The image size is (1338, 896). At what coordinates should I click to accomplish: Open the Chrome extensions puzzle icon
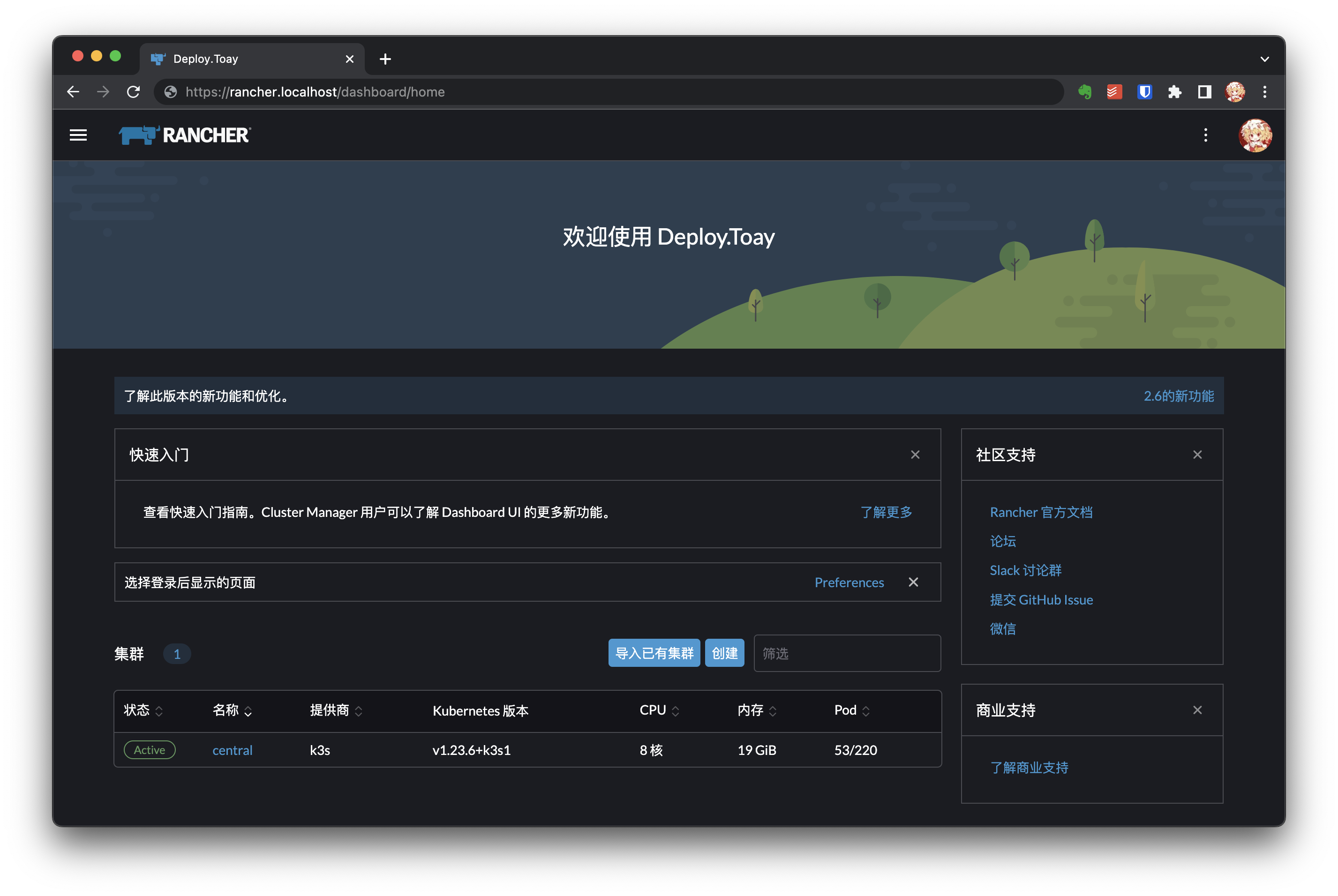1174,92
